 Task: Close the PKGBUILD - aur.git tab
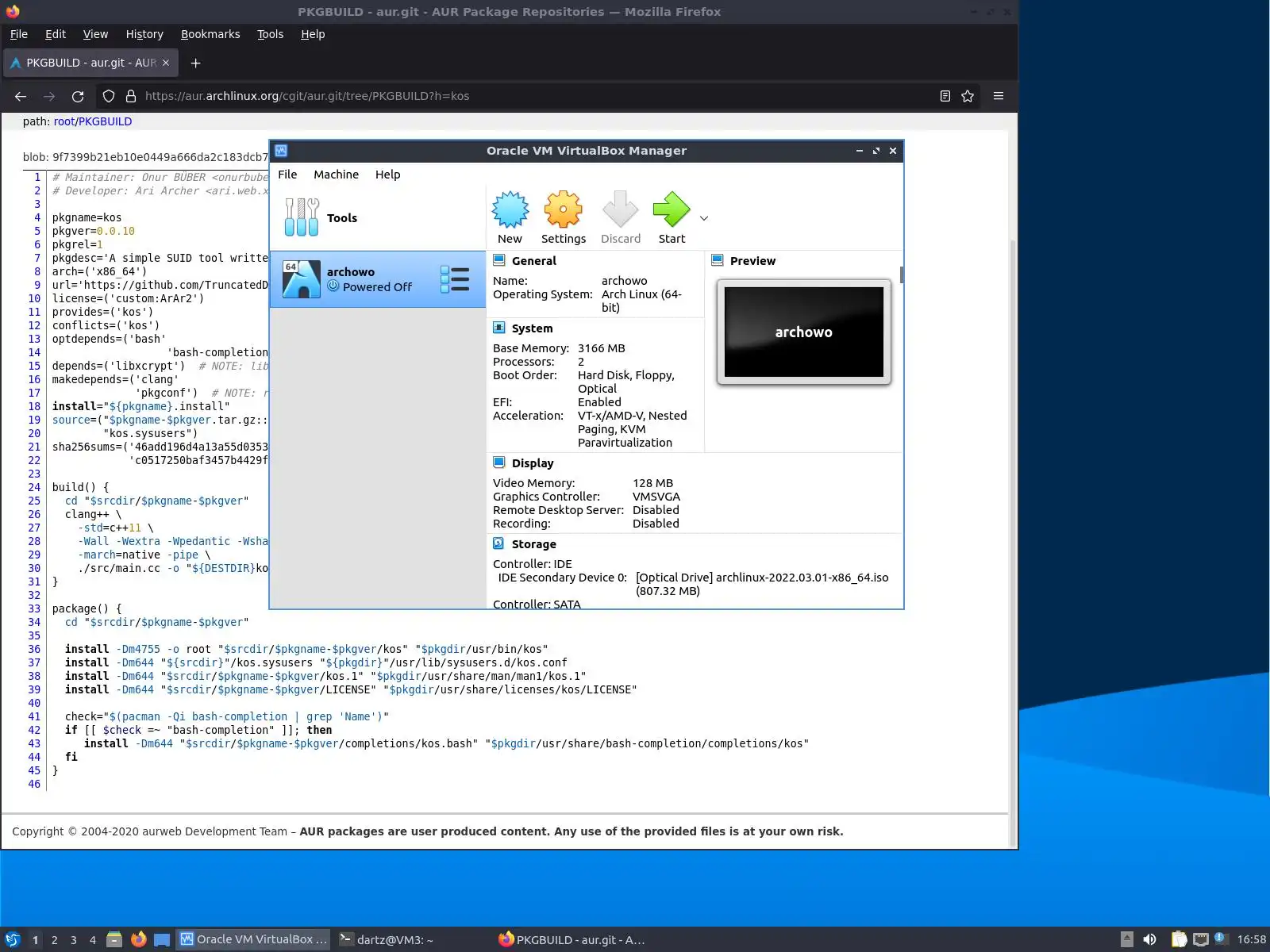tap(166, 63)
